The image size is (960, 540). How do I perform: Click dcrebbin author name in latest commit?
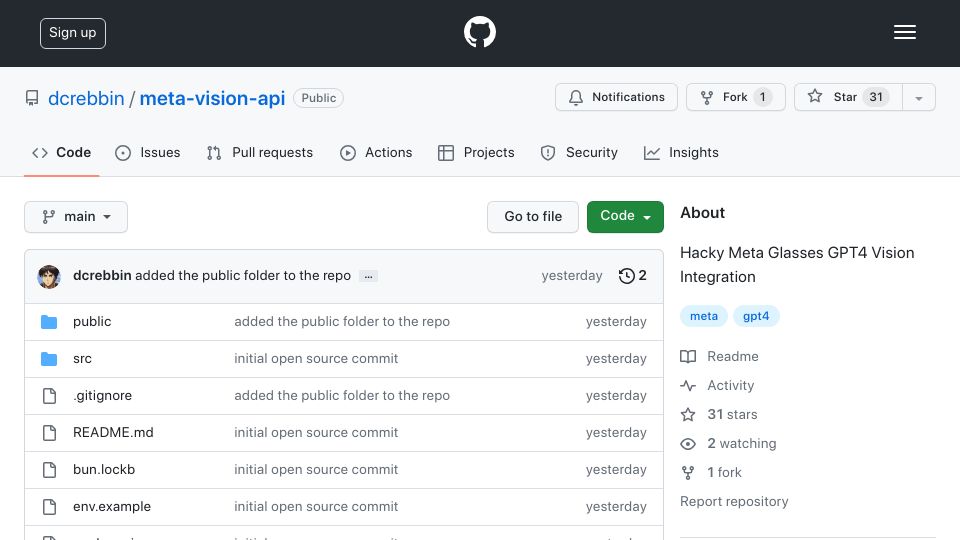[102, 276]
